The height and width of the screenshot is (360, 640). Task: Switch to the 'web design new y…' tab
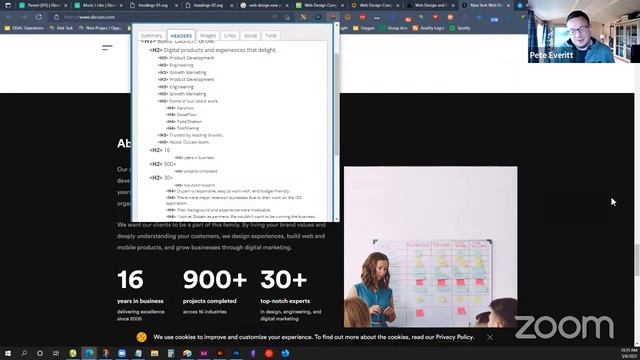[264, 5]
